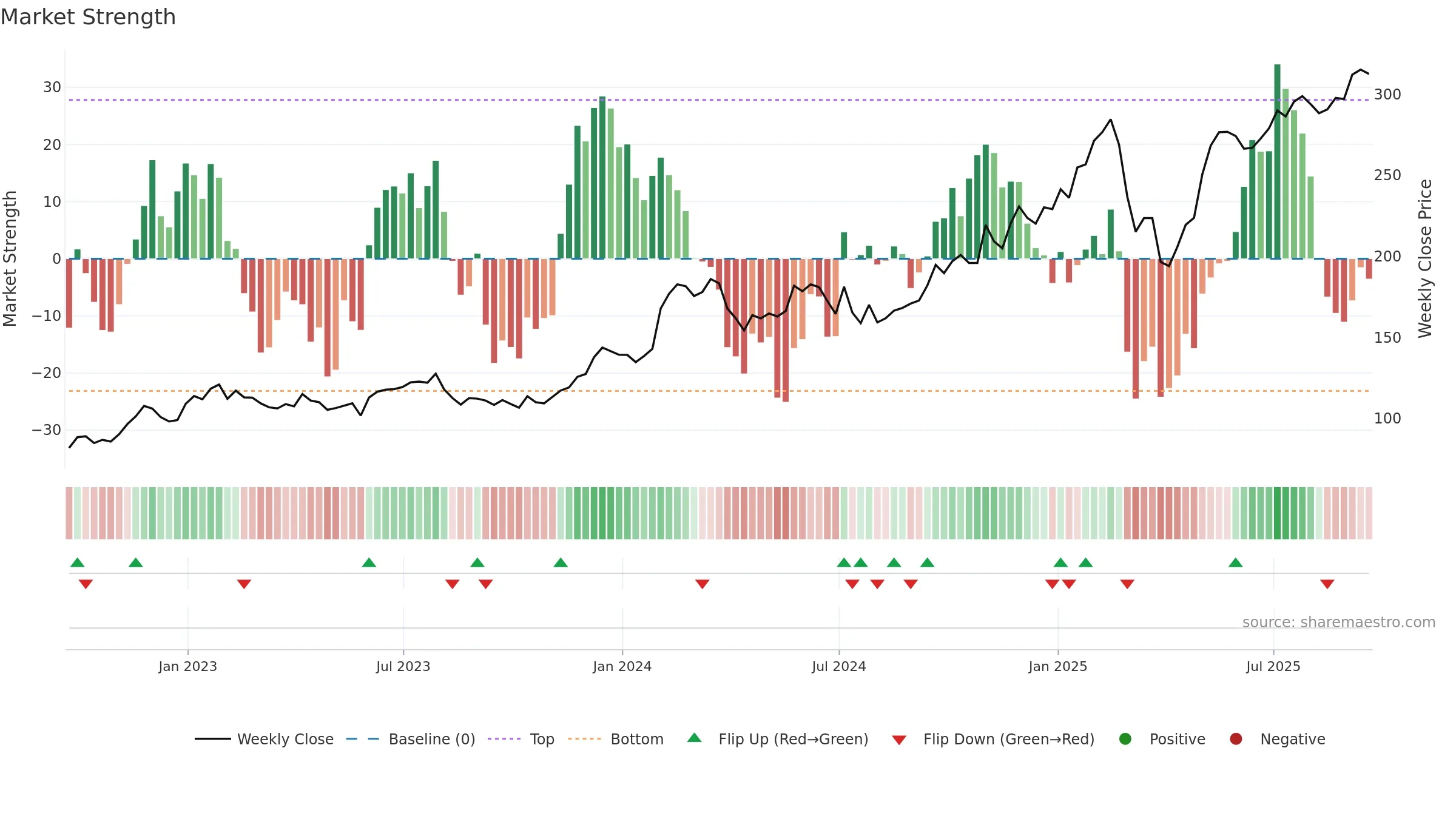This screenshot has width=1456, height=819.
Task: Toggle the Flip Down (Green→Red) legend entry
Action: (x=993, y=739)
